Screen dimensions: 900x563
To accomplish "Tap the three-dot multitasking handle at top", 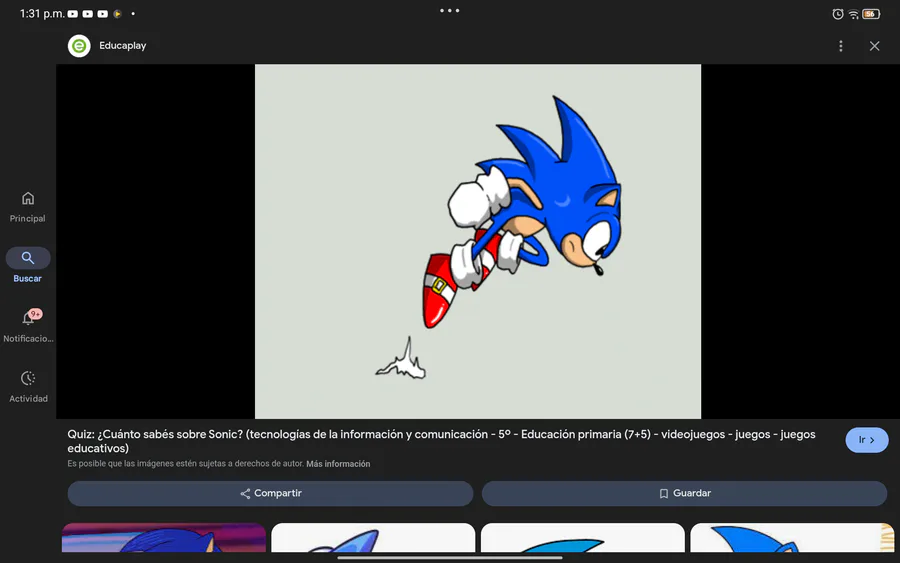I will click(449, 10).
